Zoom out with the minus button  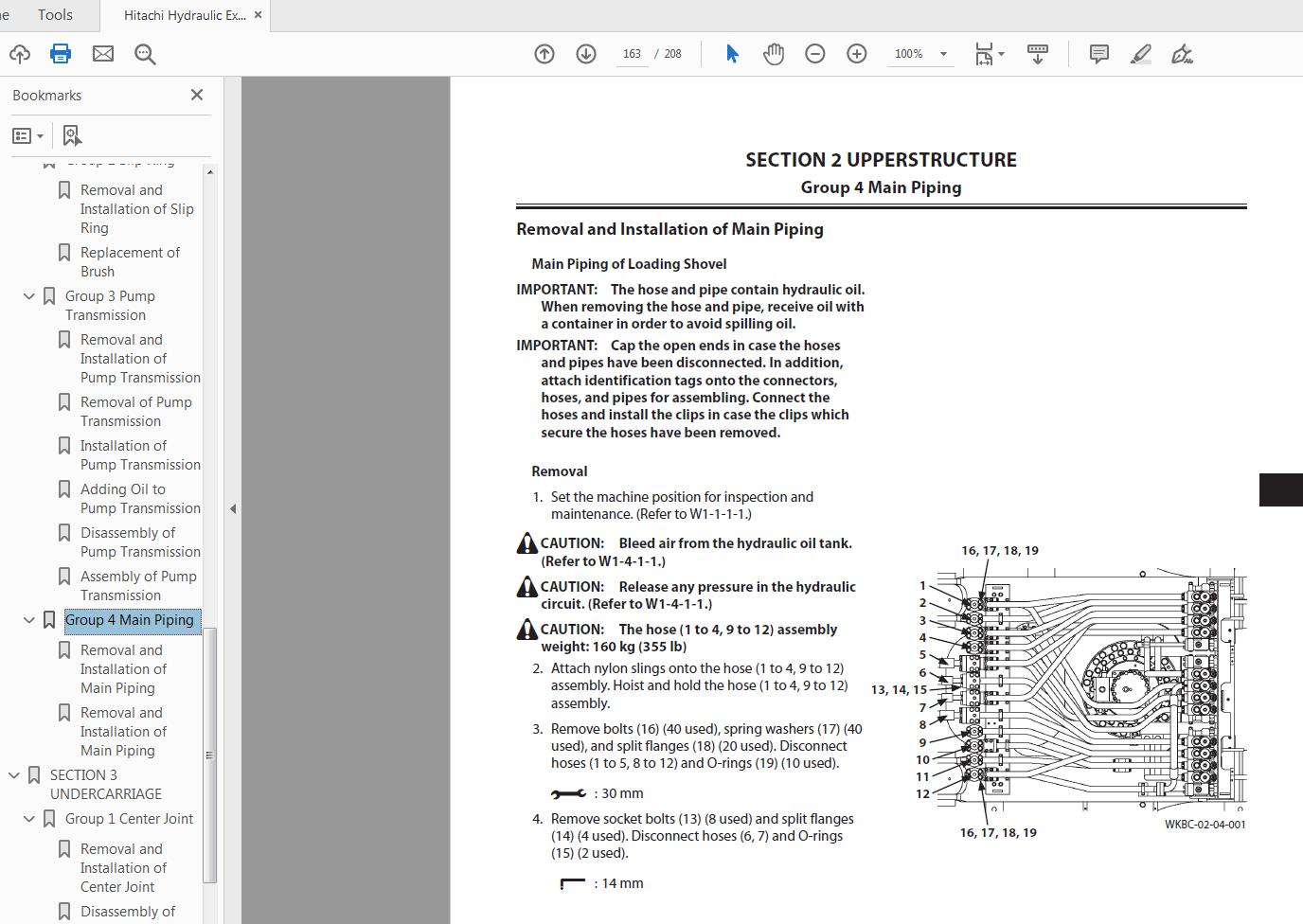[815, 54]
